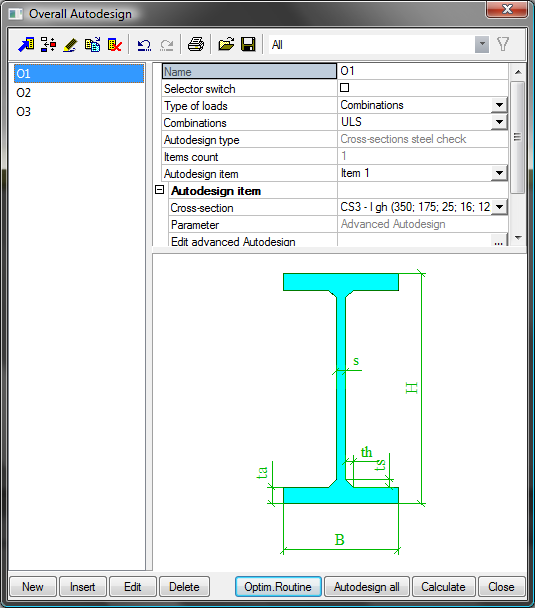
Task: Click property grid scrollbar up arrow
Action: click(x=518, y=72)
